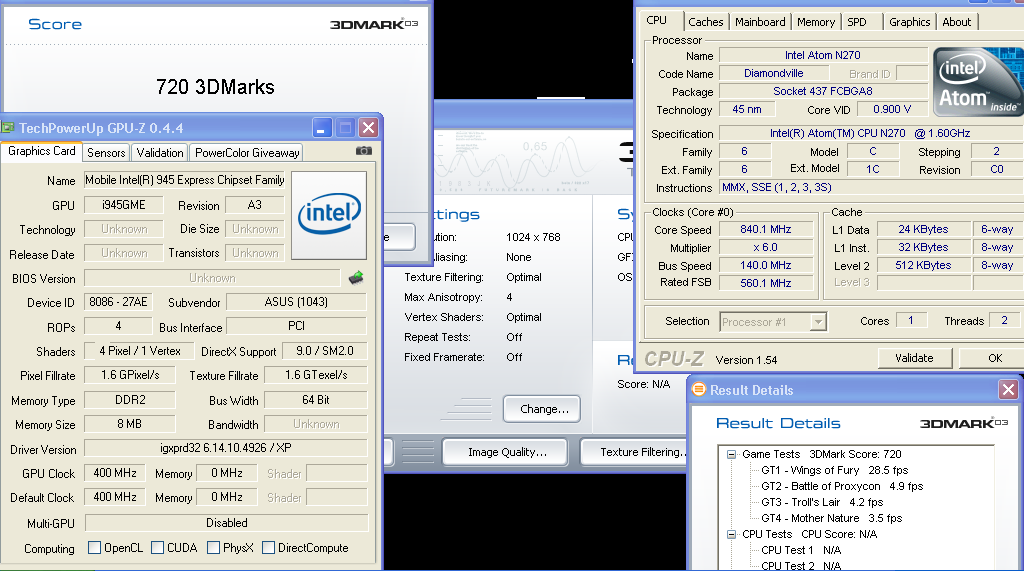1024x571 pixels.
Task: Toggle the CUDA checkbox
Action: click(157, 547)
